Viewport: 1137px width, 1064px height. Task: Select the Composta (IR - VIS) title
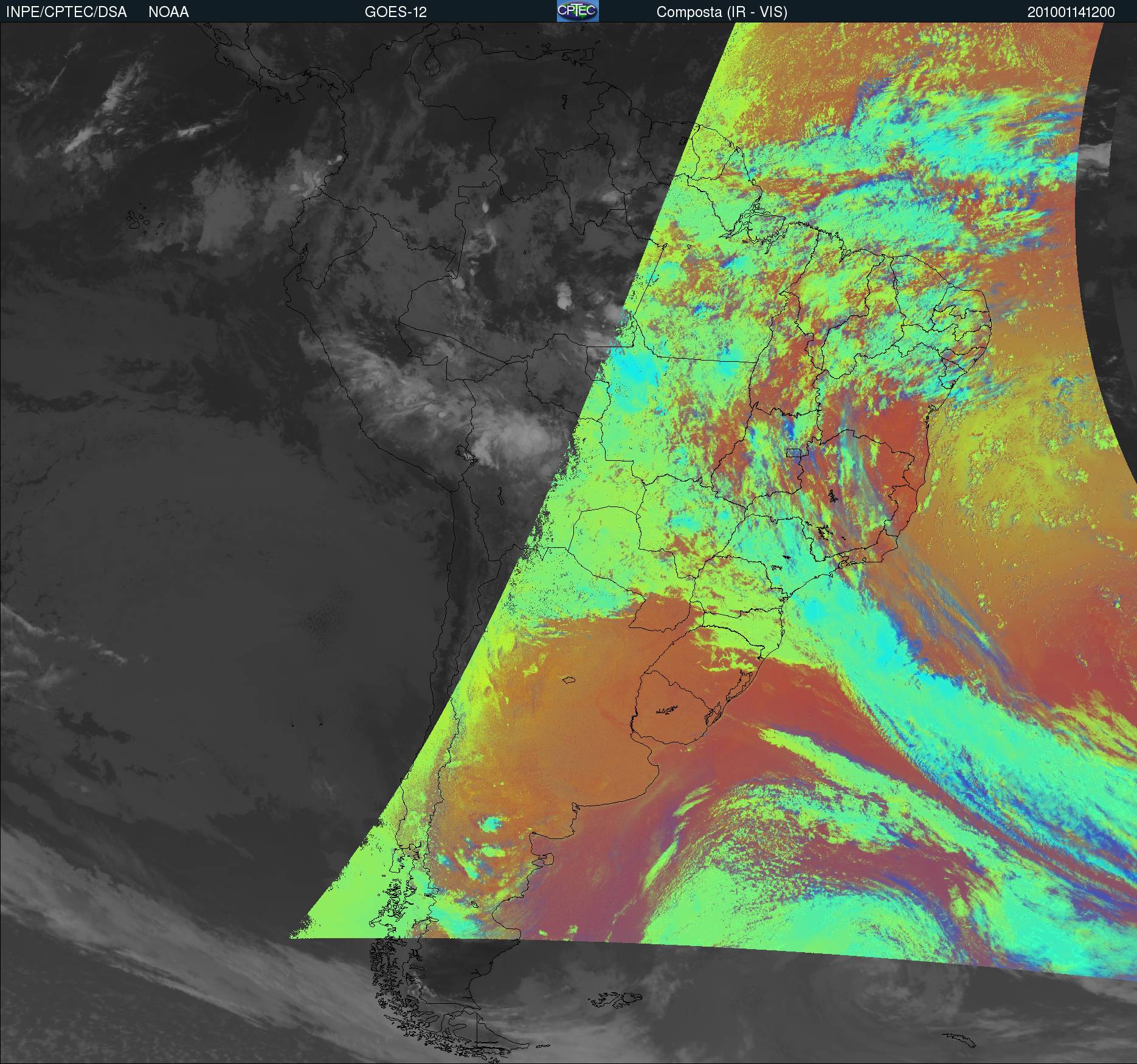point(722,13)
